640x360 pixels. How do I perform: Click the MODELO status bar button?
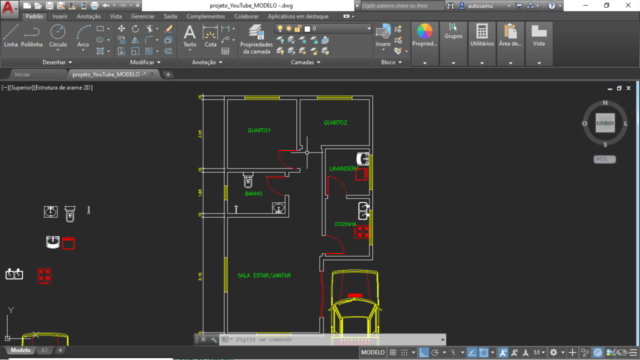pos(373,352)
